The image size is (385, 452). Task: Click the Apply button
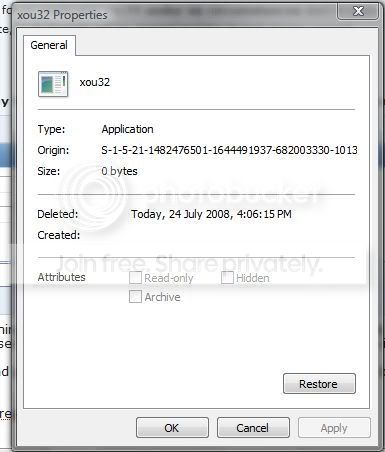(x=334, y=428)
